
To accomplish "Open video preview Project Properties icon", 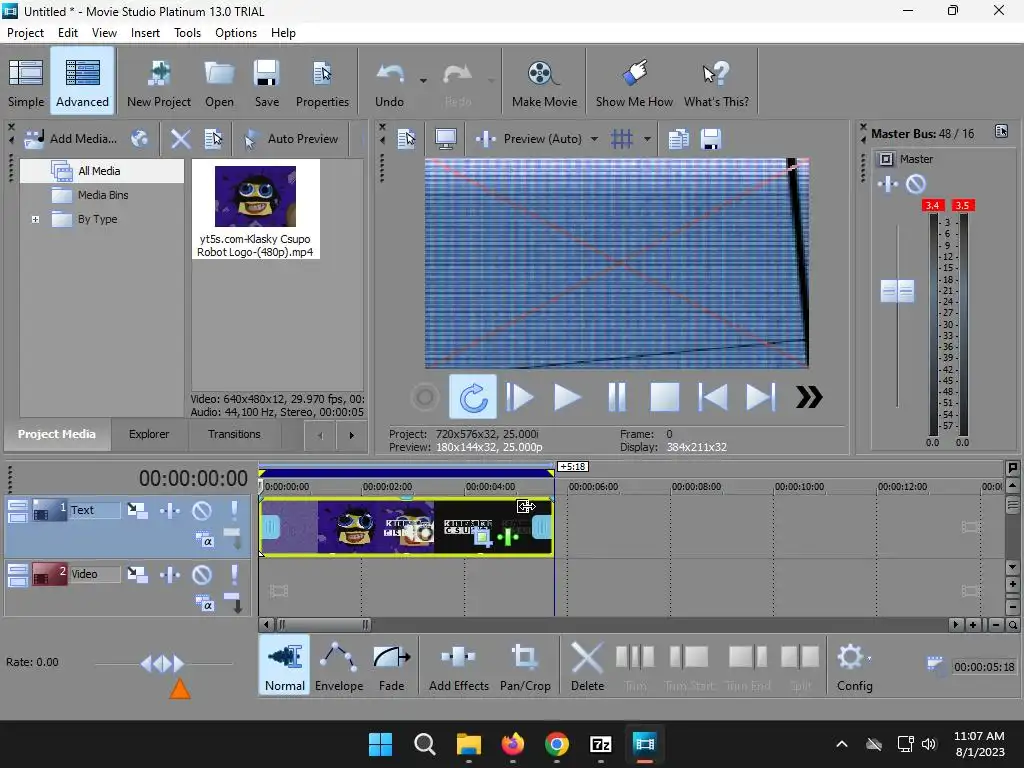I will (x=406, y=138).
